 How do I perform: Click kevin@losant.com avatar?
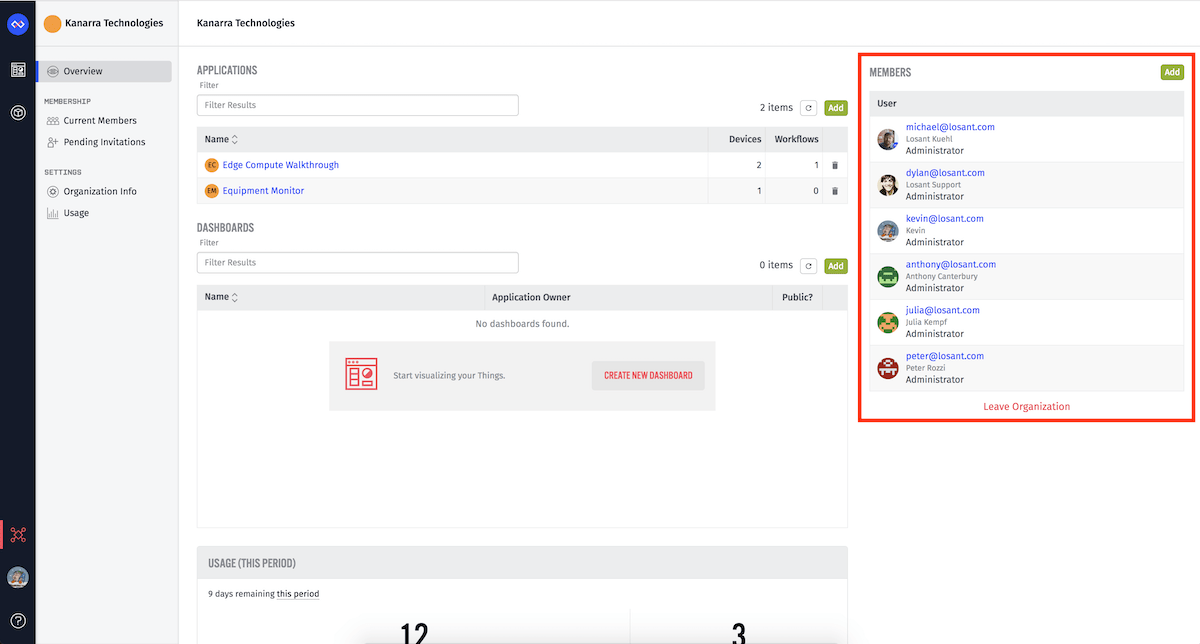[888, 231]
